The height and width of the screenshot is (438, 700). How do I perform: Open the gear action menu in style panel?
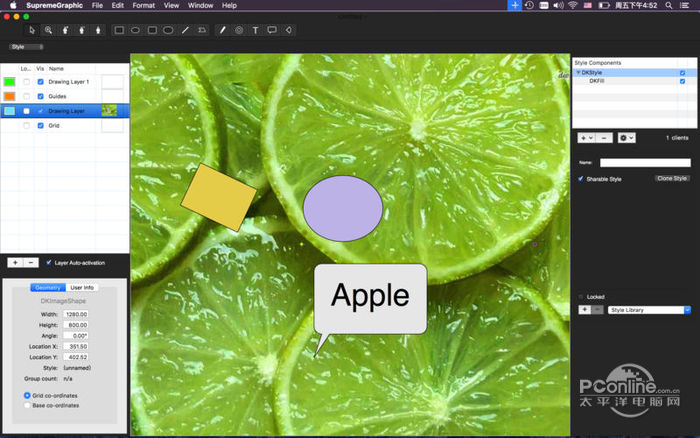tap(625, 136)
